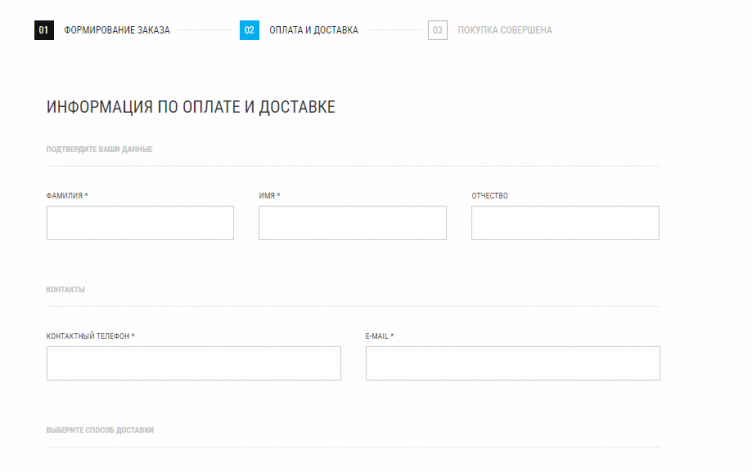Click the Подтвердите ваши данные section header

(x=99, y=149)
